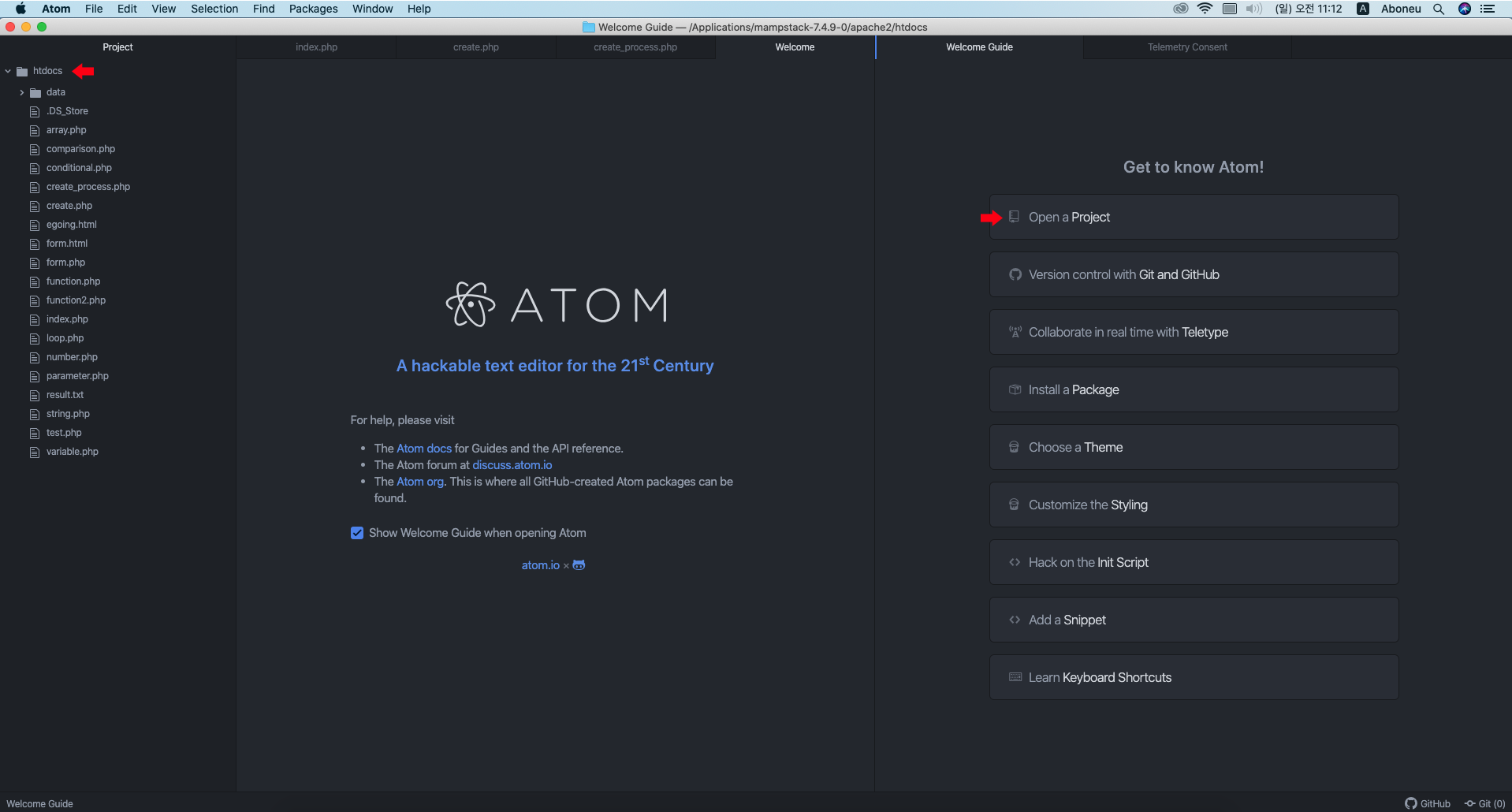Click the GitHub mark beside Version control
The image size is (1512, 812).
click(x=1015, y=274)
